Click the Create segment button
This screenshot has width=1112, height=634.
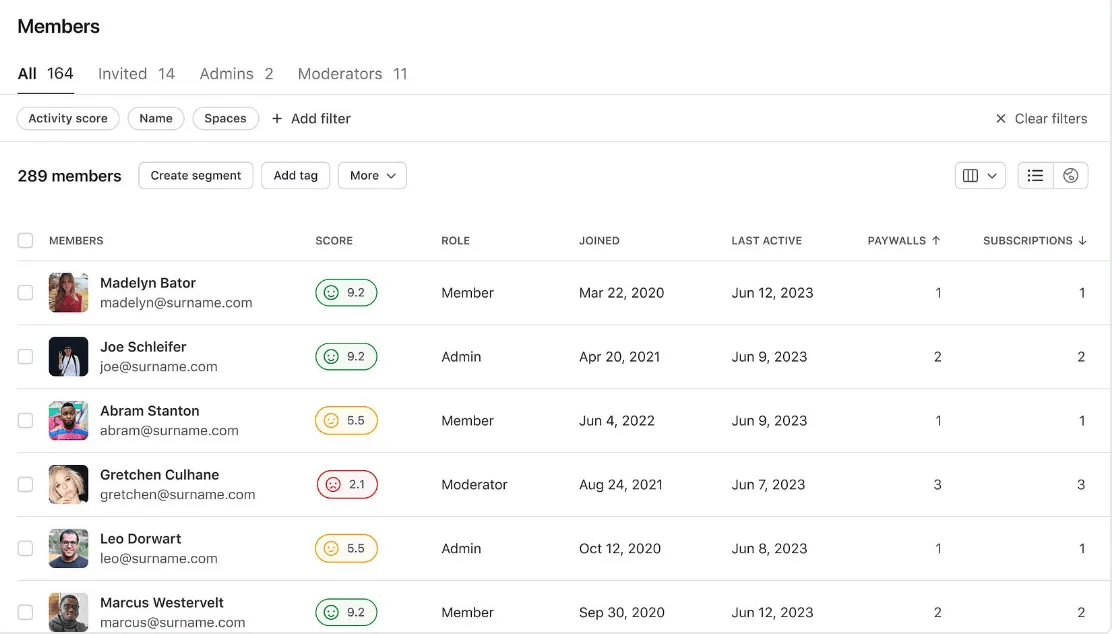click(x=196, y=176)
